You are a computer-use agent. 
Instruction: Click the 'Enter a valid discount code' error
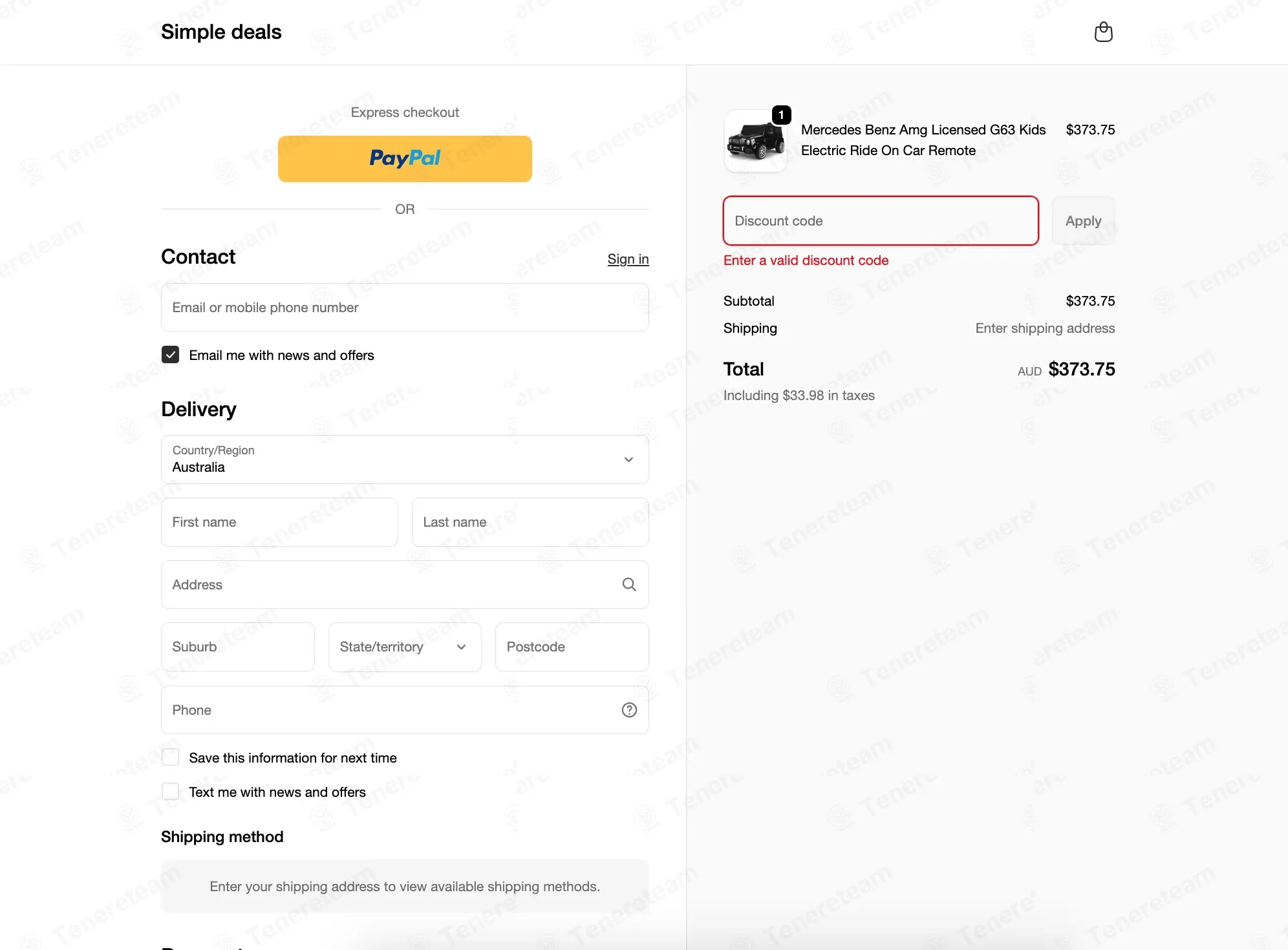806,260
